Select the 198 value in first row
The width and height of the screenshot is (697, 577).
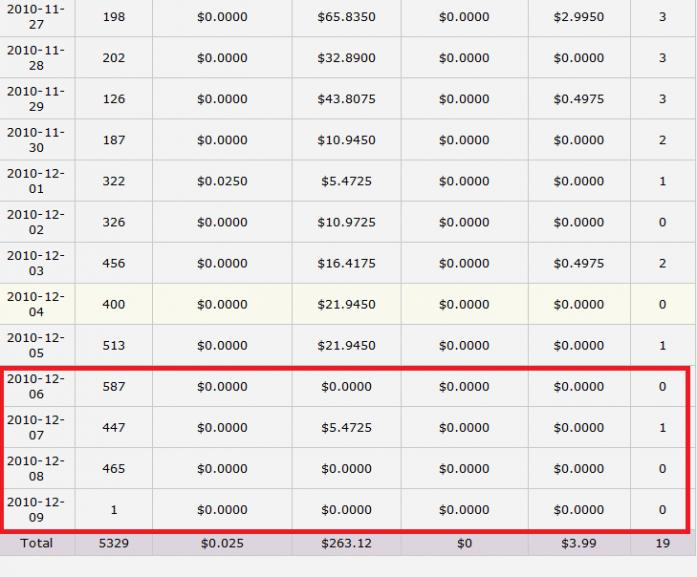tap(114, 17)
